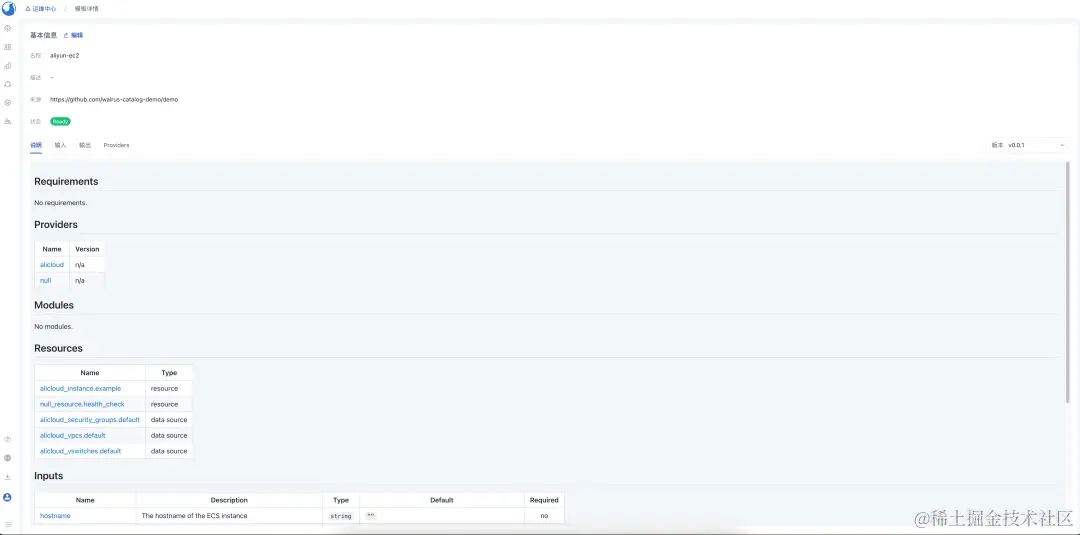
Task: Open the blue user avatar icon
Action: 8,497
